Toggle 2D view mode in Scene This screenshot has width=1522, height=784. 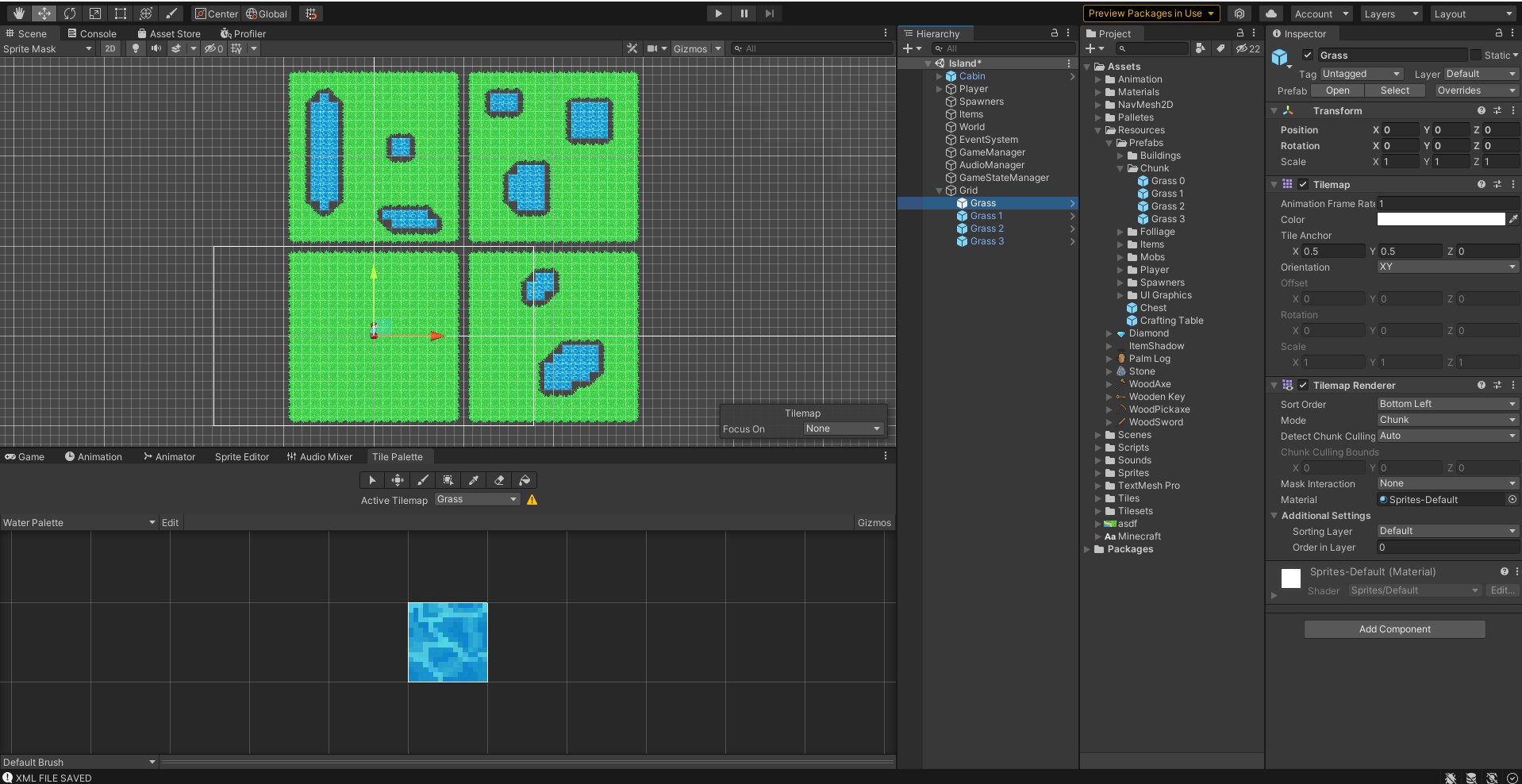click(x=110, y=48)
